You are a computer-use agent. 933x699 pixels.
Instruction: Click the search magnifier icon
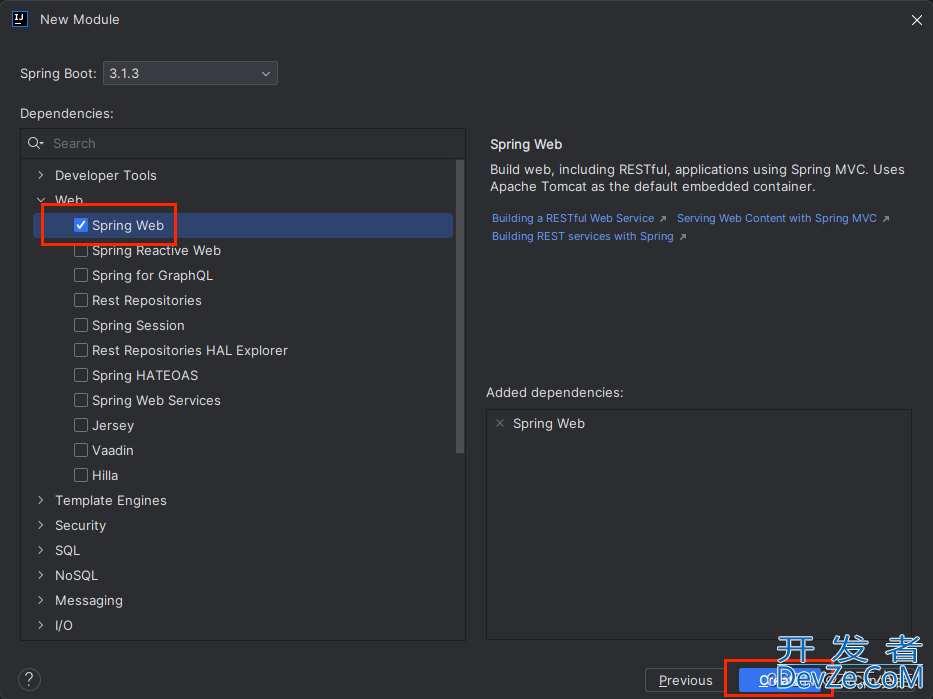point(35,143)
